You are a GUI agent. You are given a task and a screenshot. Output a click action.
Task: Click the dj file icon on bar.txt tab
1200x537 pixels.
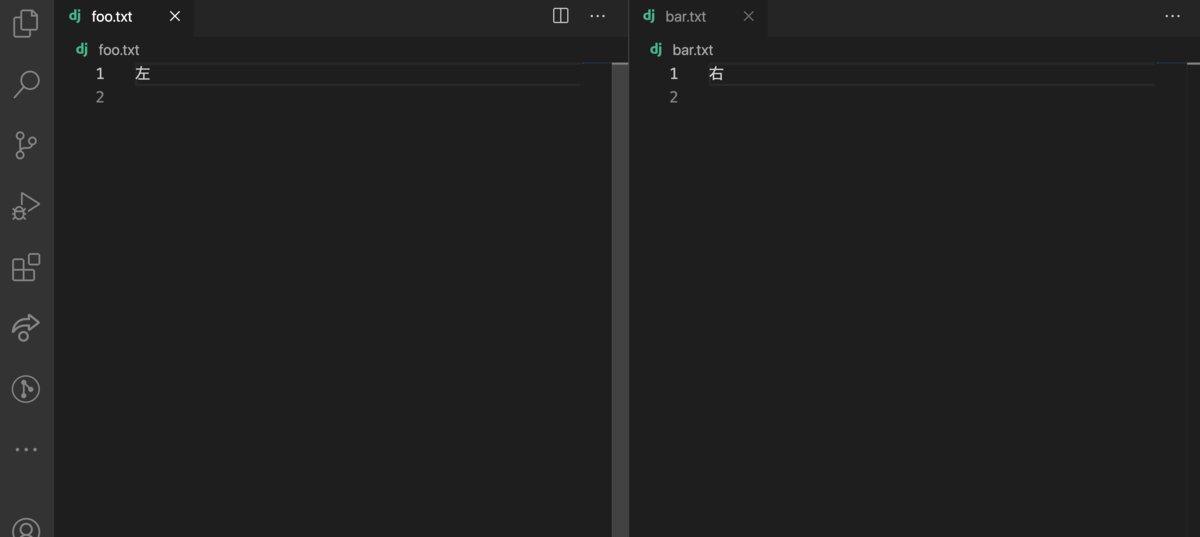click(649, 17)
